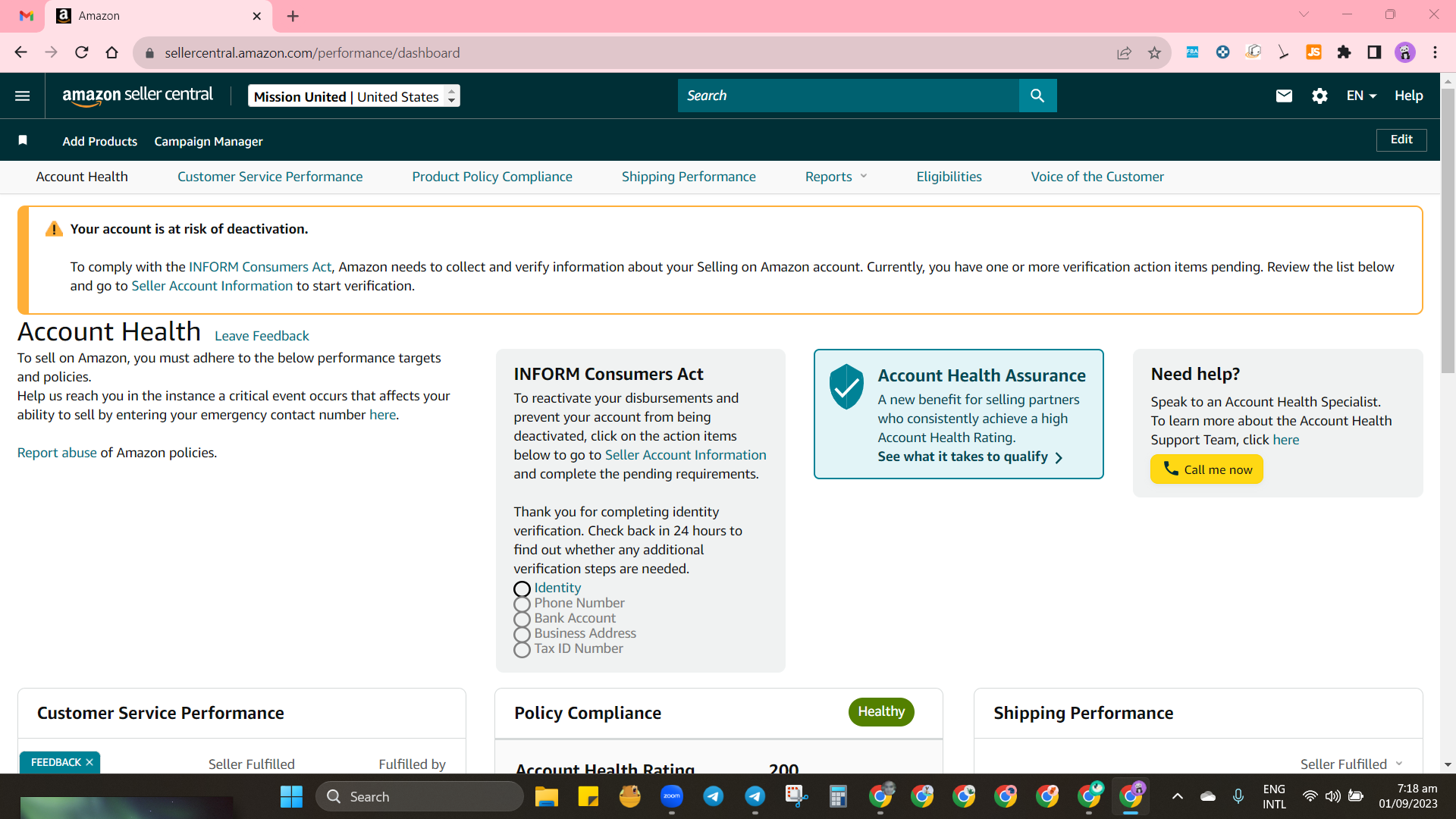Click the Account Health Assurance shield icon
The width and height of the screenshot is (1456, 819).
click(x=846, y=386)
